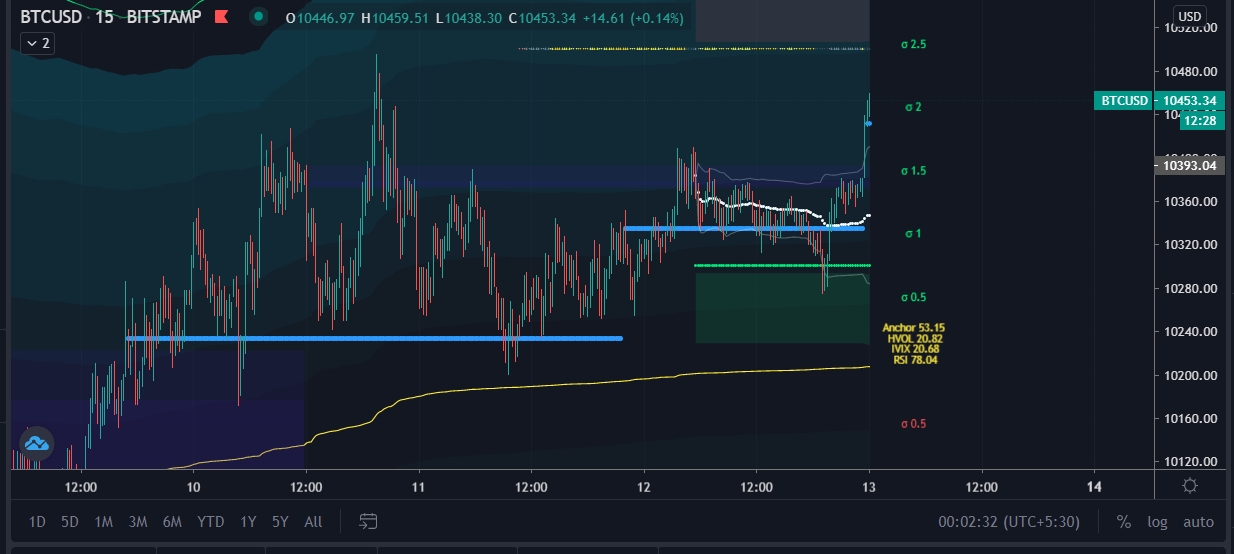
Task: Click date 13 on the time axis
Action: pyautogui.click(x=869, y=487)
